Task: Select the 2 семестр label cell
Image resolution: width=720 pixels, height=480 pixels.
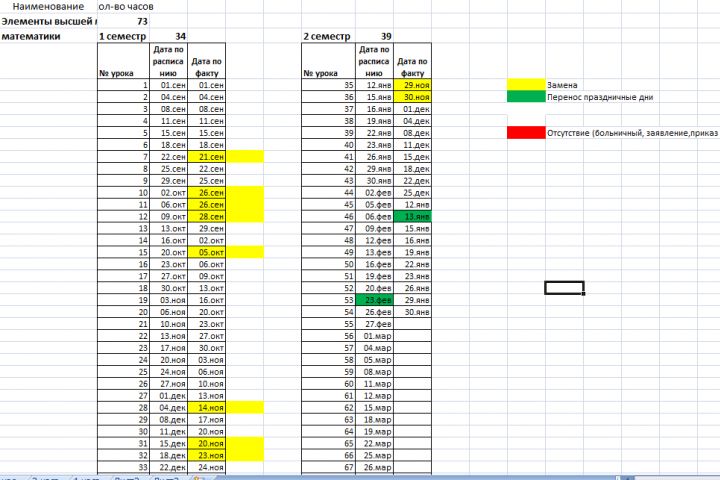Action: pyautogui.click(x=328, y=36)
